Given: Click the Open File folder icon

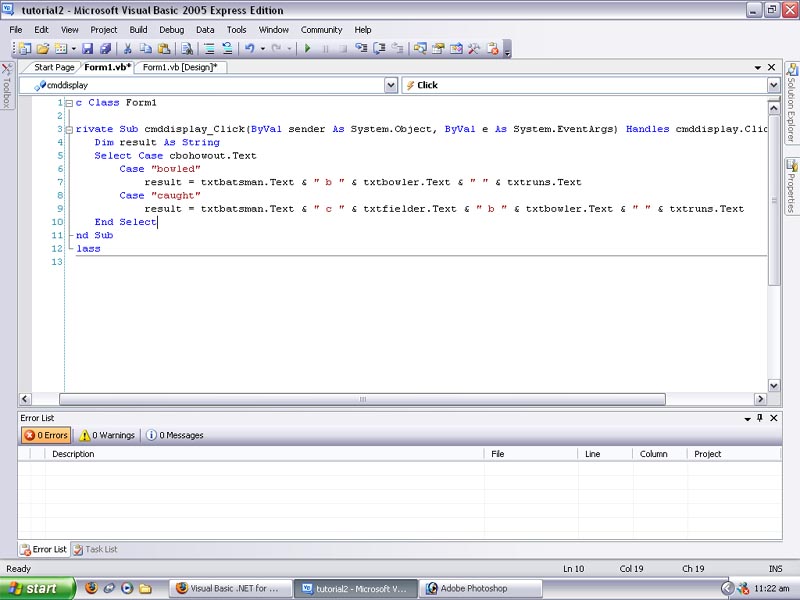Looking at the screenshot, I should pos(43,48).
